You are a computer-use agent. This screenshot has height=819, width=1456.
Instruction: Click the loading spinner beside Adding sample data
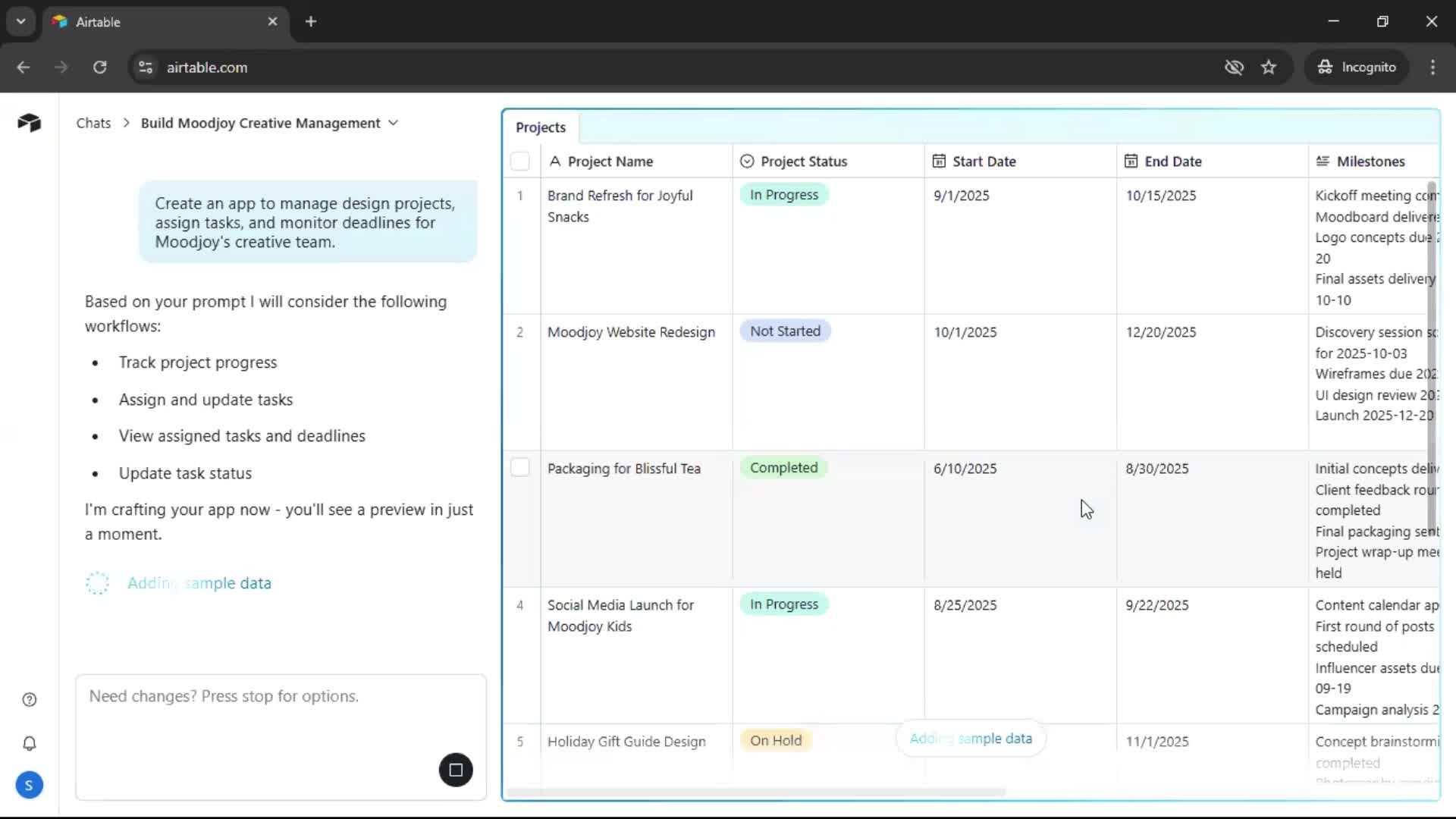pos(98,583)
